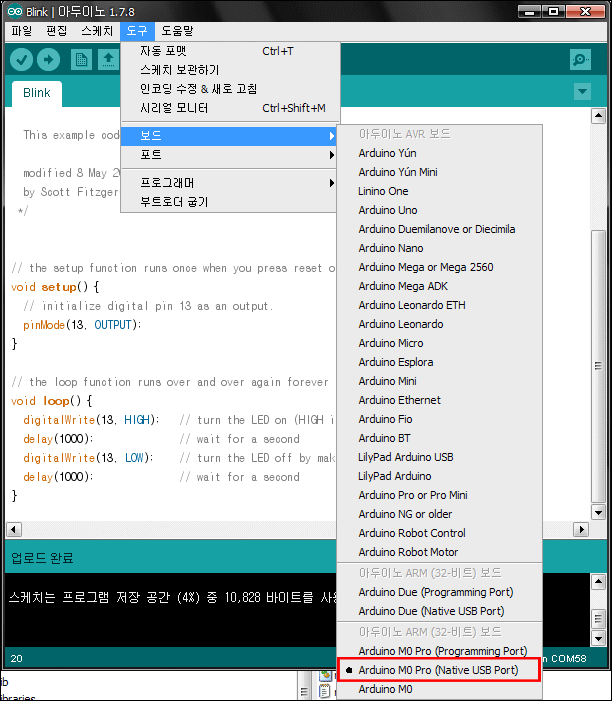Screen dimensions: 612x701
Task: Open the 파일 menu
Action: click(x=22, y=31)
